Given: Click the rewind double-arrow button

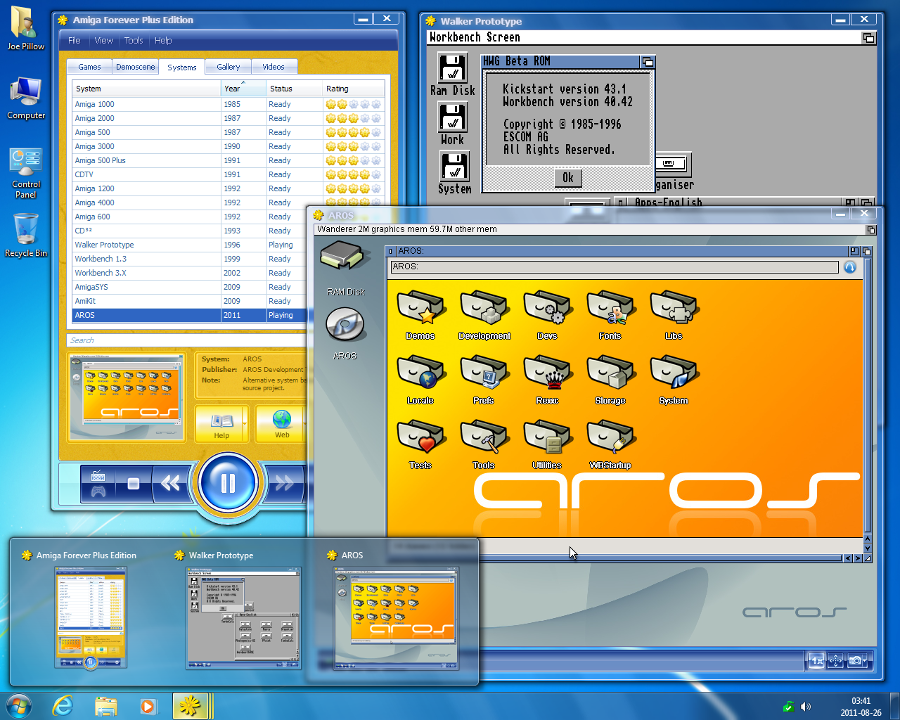Looking at the screenshot, I should [x=171, y=485].
